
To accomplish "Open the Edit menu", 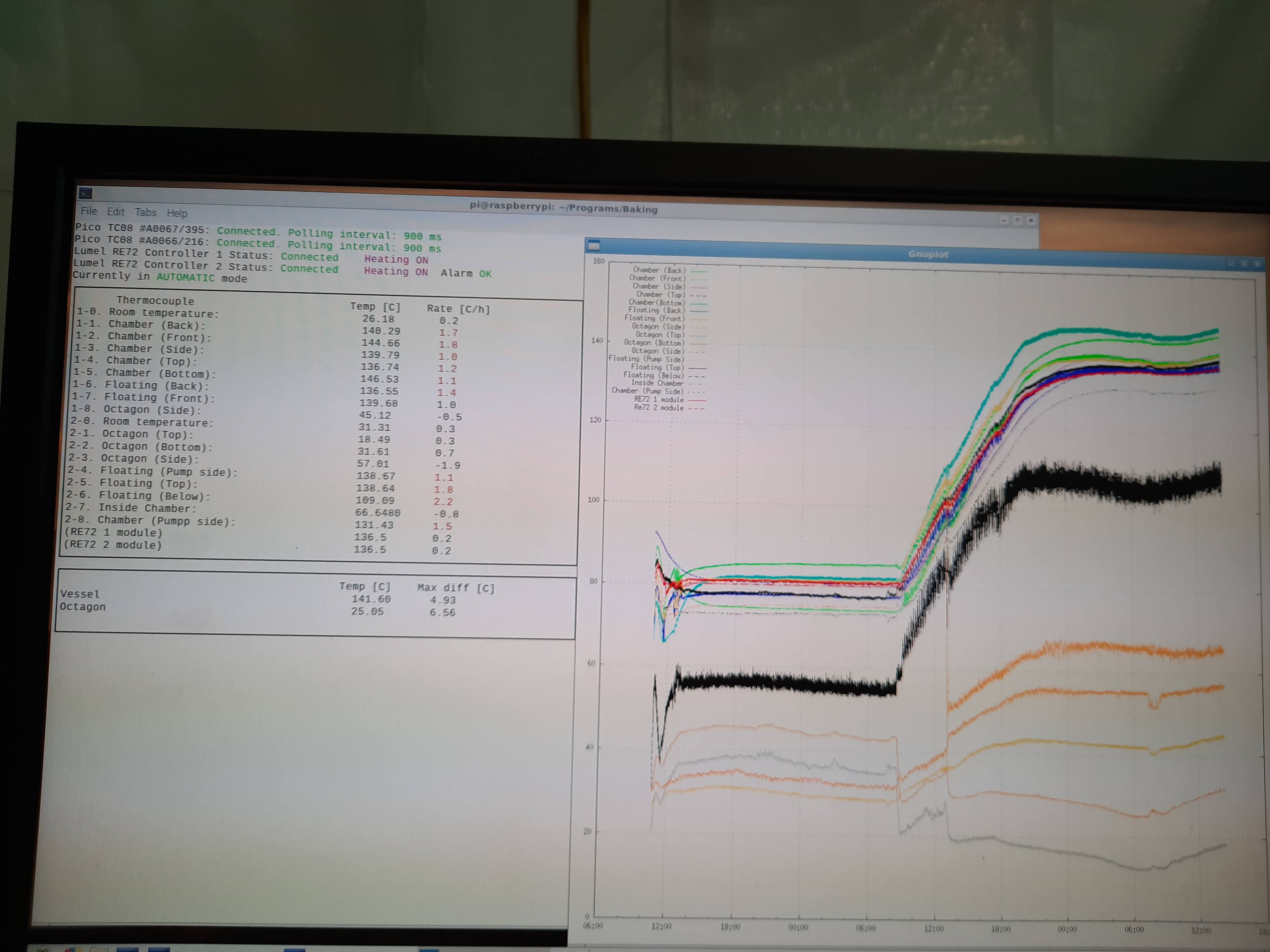I will point(115,211).
